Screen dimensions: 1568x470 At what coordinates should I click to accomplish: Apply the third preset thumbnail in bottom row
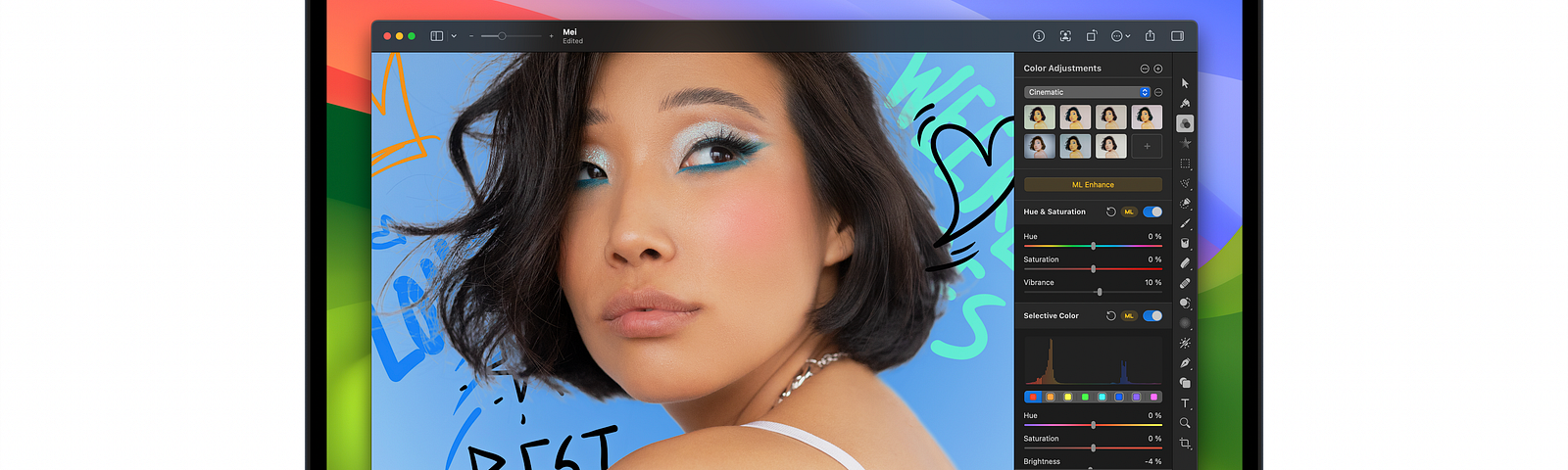1111,146
